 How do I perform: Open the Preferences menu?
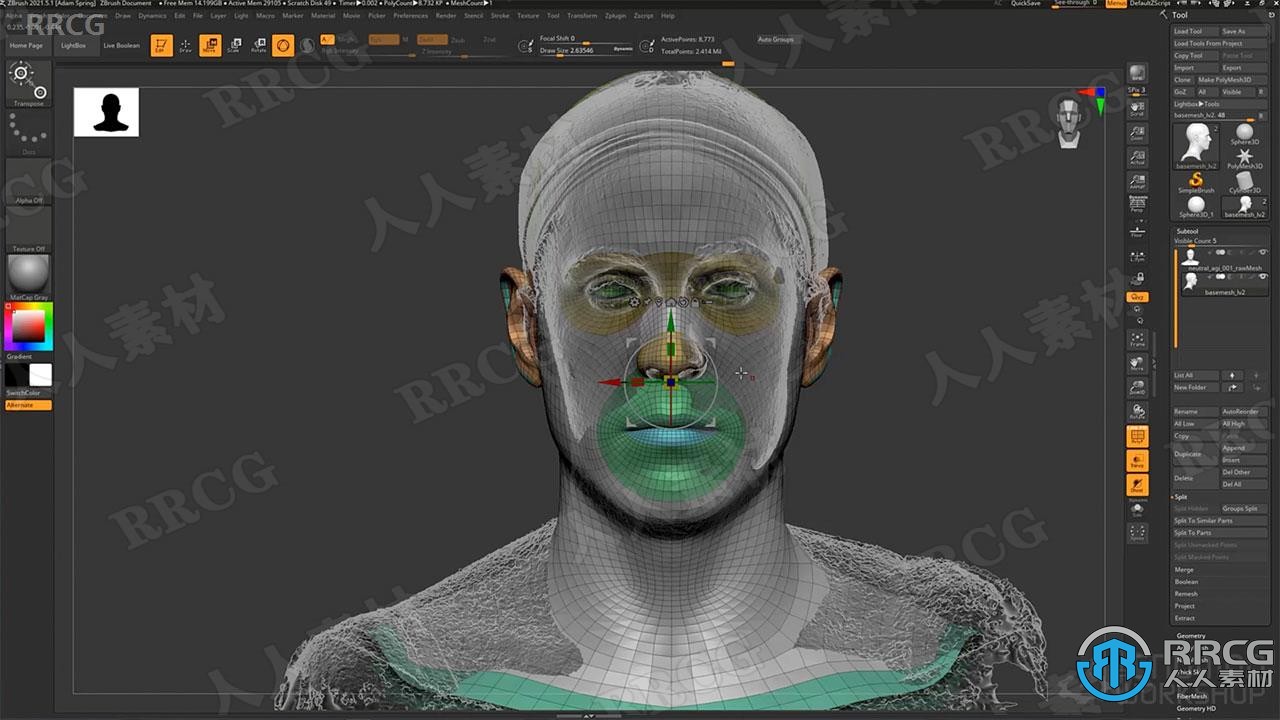(410, 16)
